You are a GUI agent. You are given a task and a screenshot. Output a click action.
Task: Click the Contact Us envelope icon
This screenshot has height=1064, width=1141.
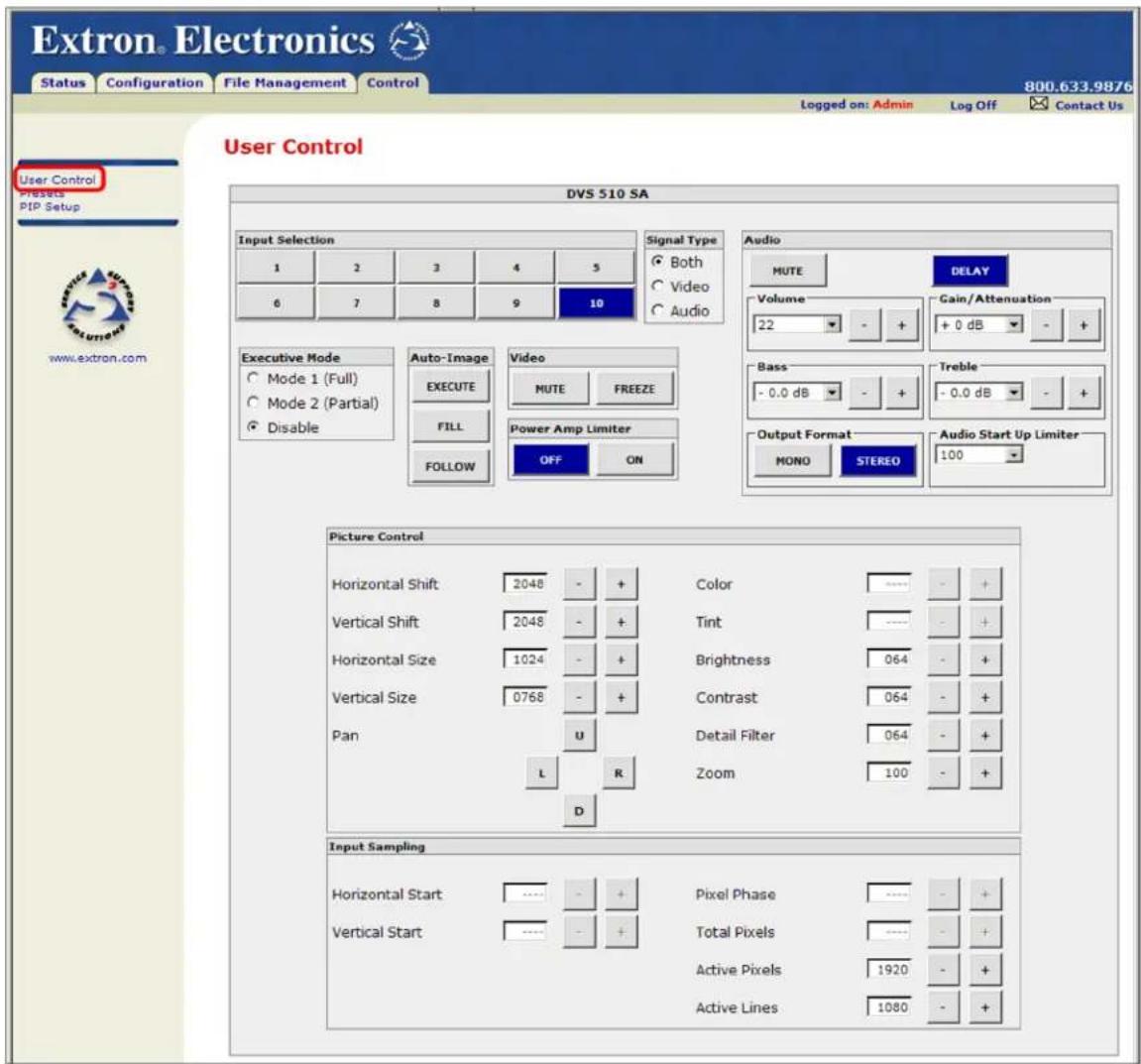(x=1038, y=104)
